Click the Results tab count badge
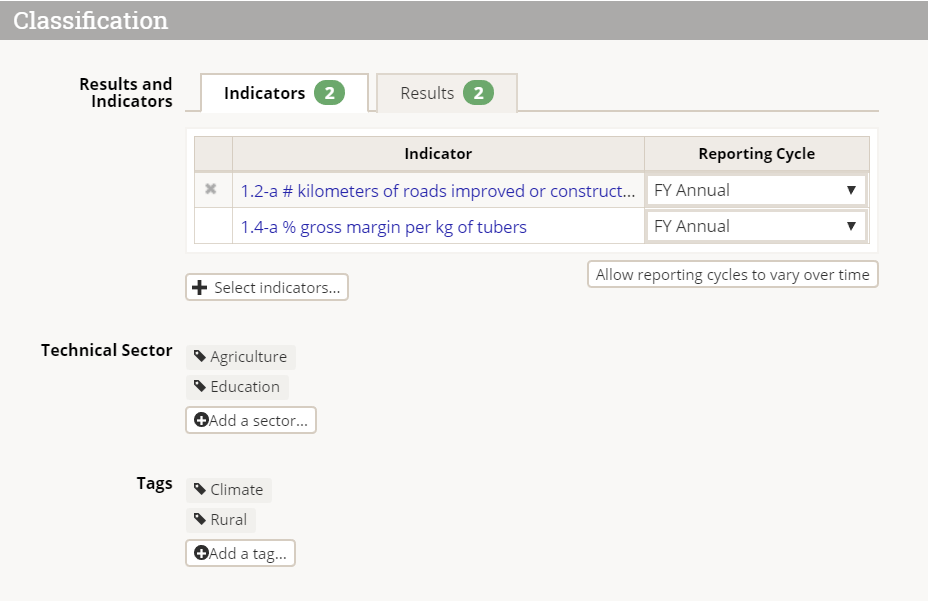 pyautogui.click(x=478, y=93)
